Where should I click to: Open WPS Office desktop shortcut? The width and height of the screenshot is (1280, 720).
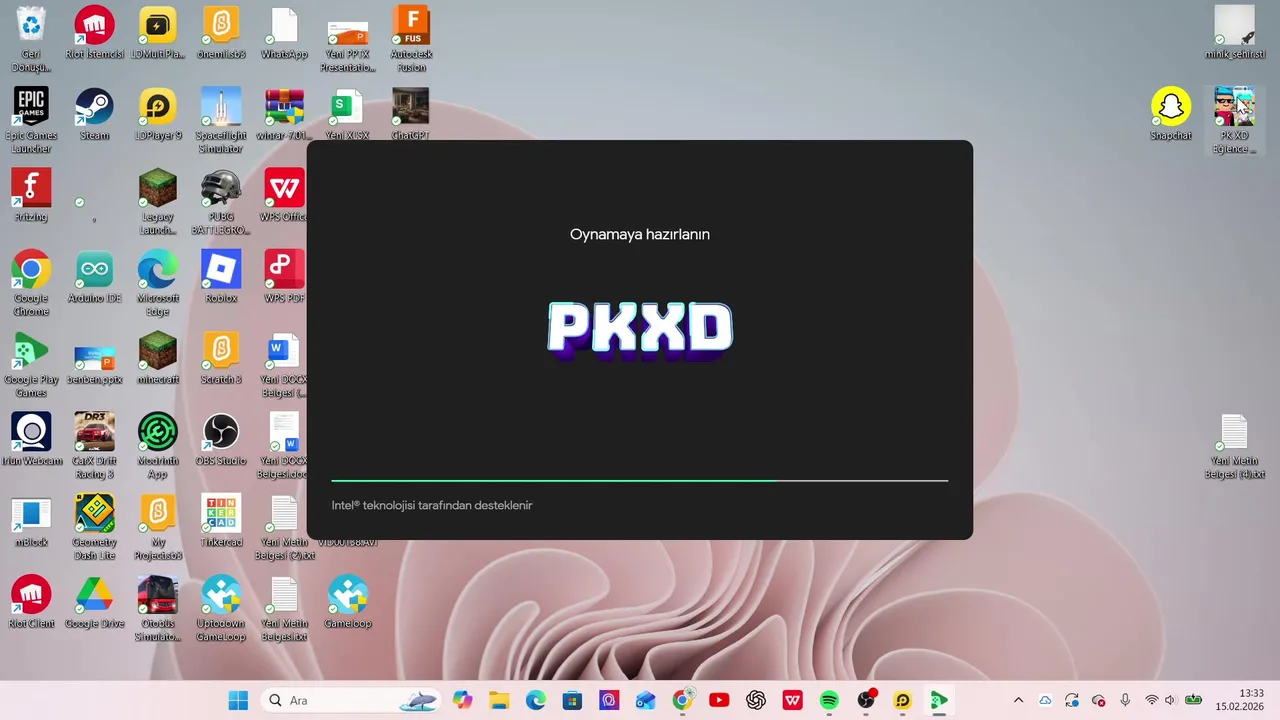coord(284,195)
